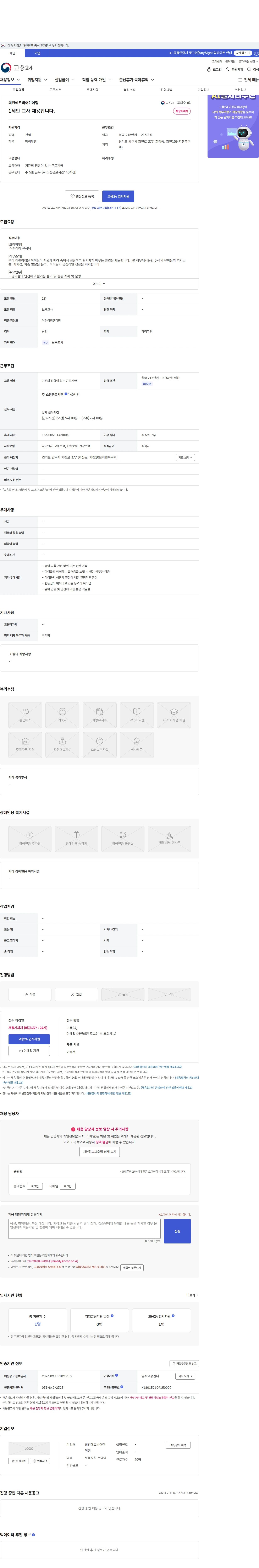Select the 기업 tab

(x=37, y=53)
